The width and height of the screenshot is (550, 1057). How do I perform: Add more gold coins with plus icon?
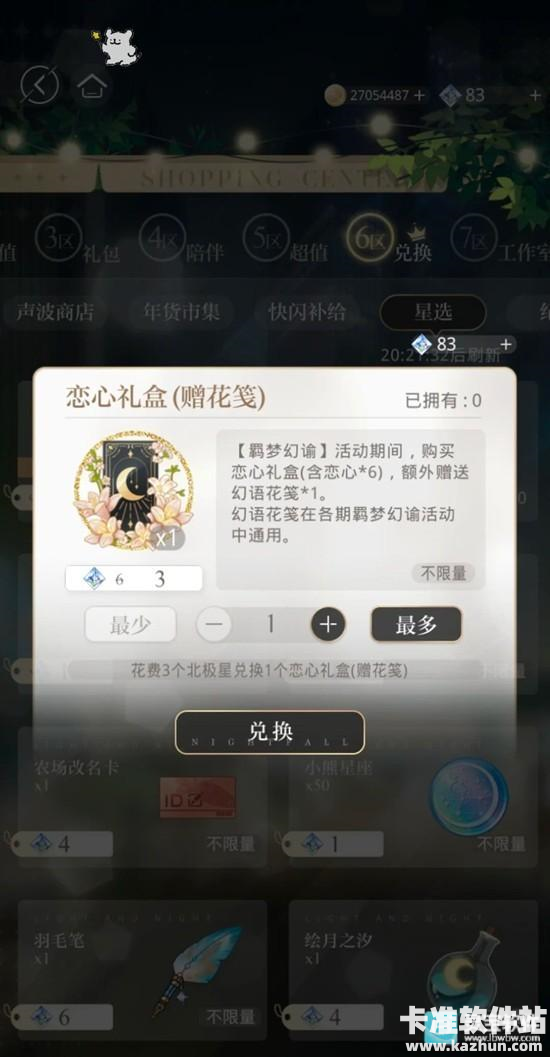pos(419,95)
